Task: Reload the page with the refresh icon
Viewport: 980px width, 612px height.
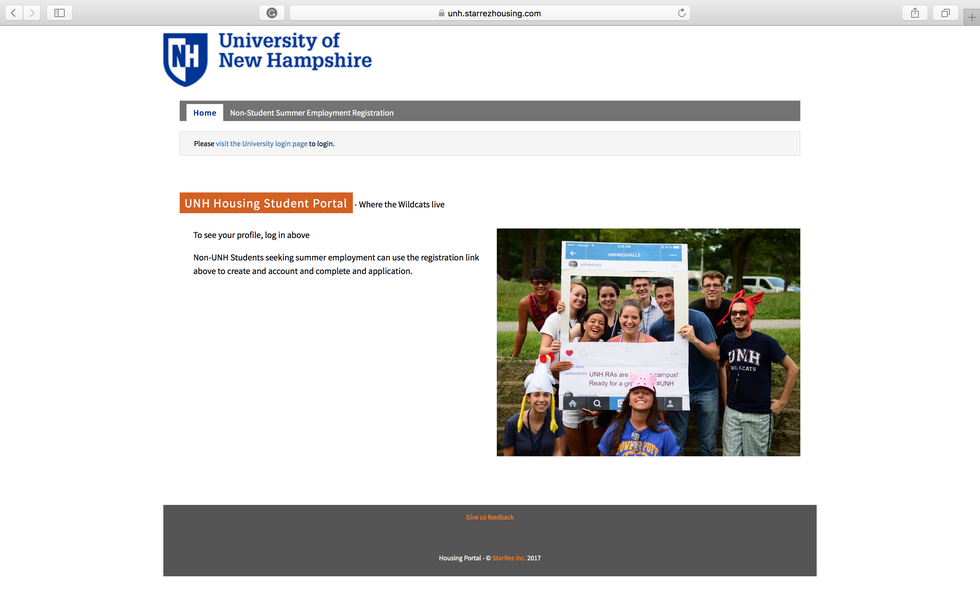Action: [682, 13]
